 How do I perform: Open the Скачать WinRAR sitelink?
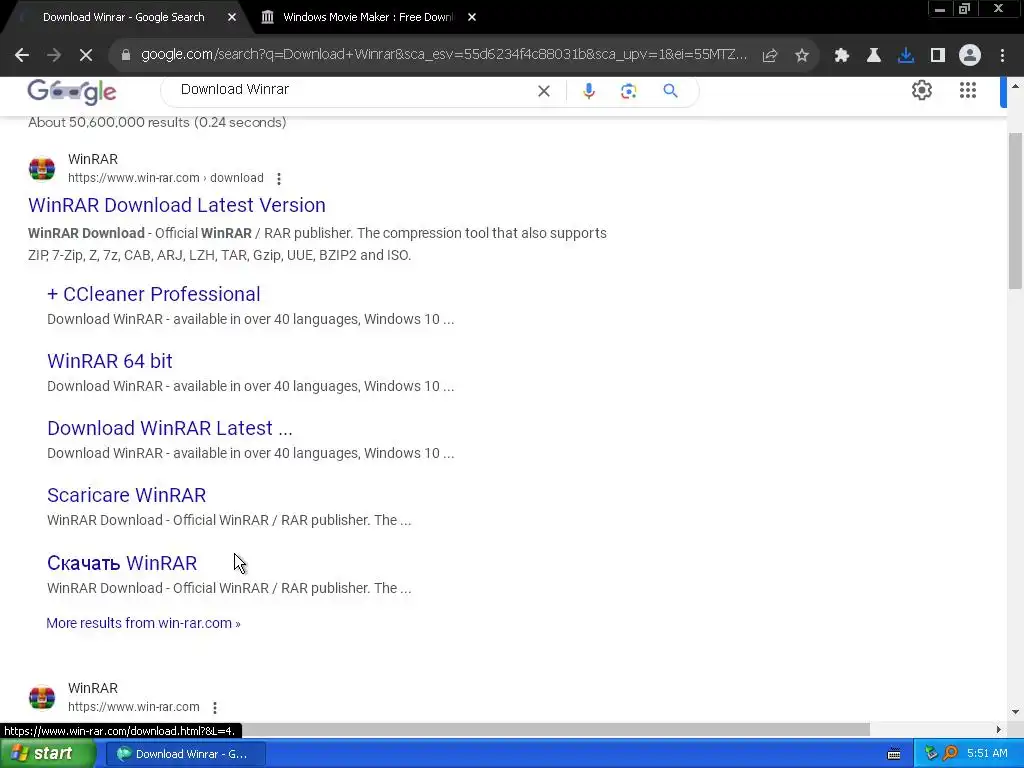(122, 563)
